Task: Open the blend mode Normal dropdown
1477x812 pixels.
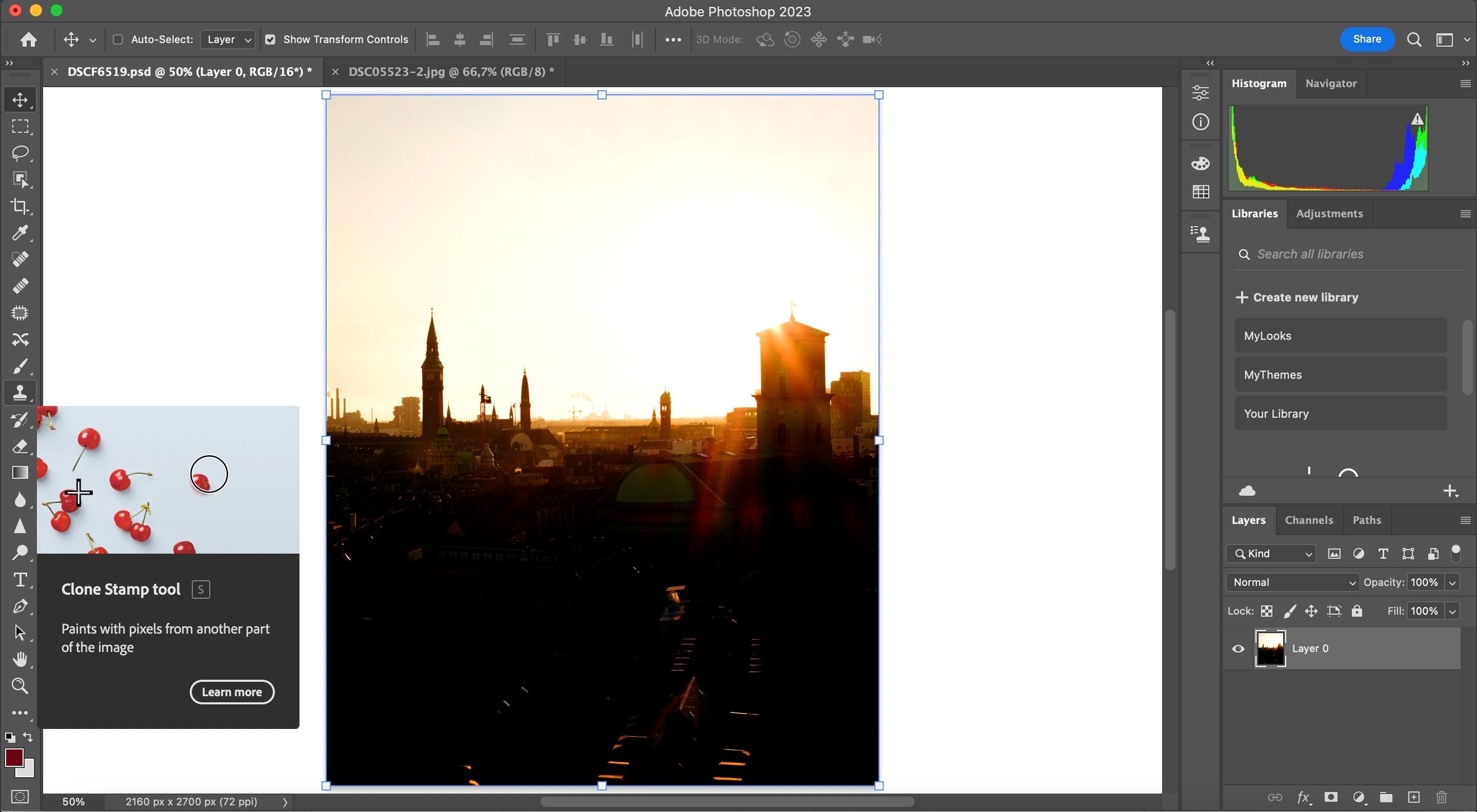Action: coord(1293,582)
